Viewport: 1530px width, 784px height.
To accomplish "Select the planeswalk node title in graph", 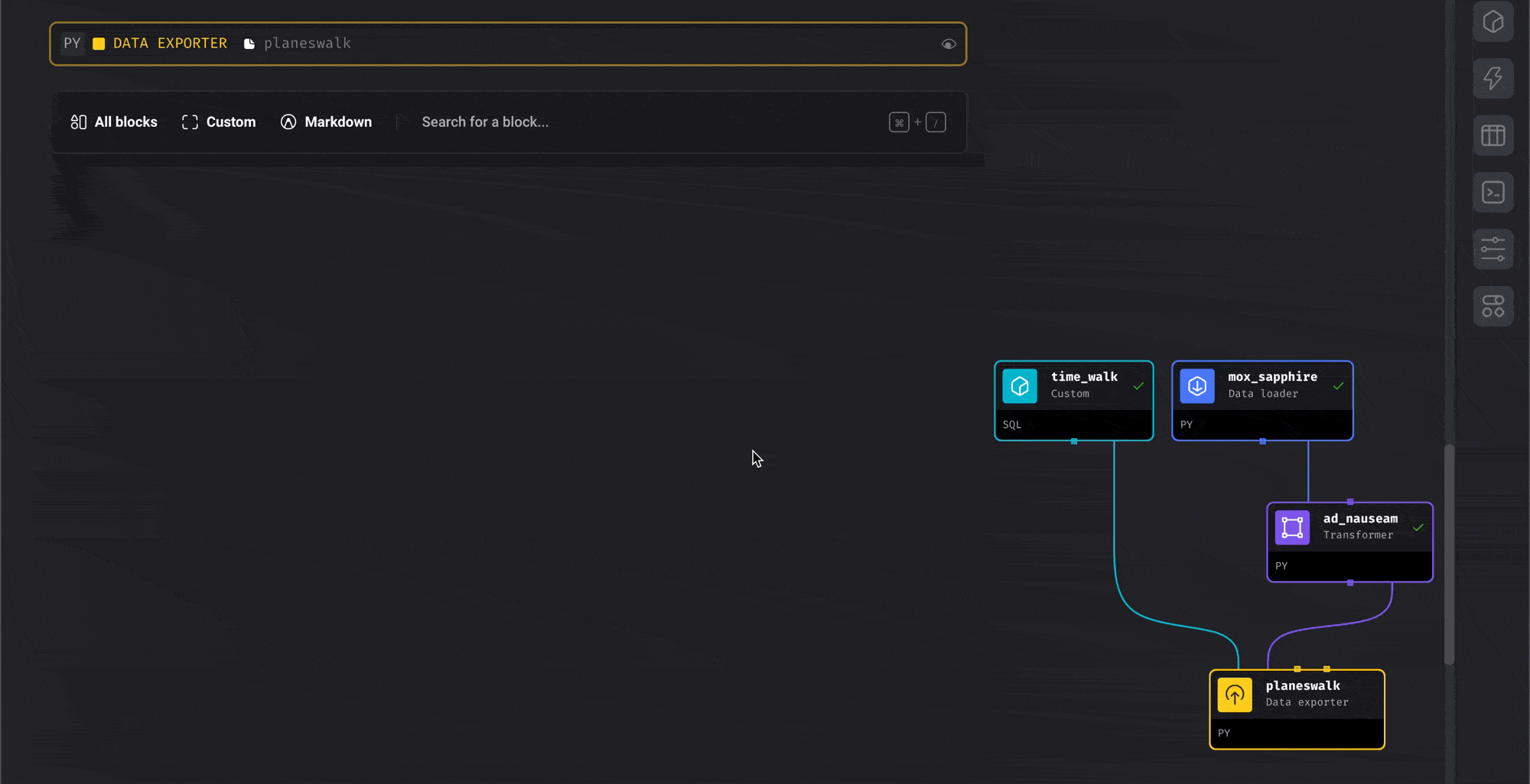I will tap(1303, 686).
